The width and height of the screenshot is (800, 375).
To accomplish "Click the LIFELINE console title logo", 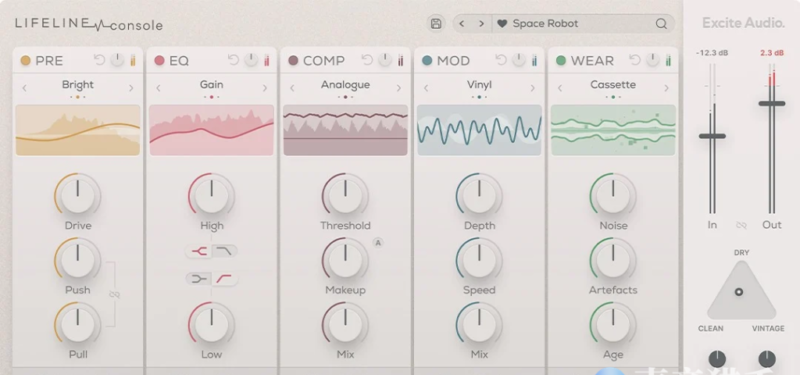I will [89, 24].
